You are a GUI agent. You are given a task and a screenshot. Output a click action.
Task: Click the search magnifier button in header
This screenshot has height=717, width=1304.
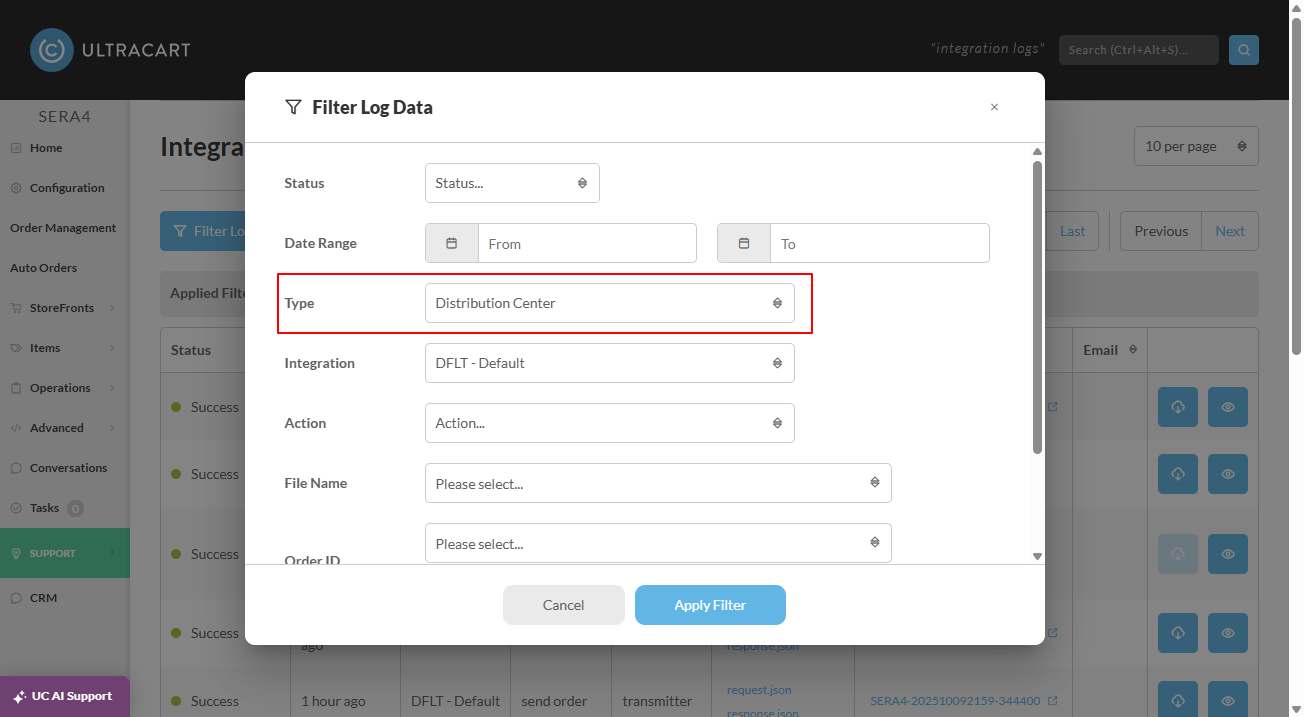[x=1244, y=50]
